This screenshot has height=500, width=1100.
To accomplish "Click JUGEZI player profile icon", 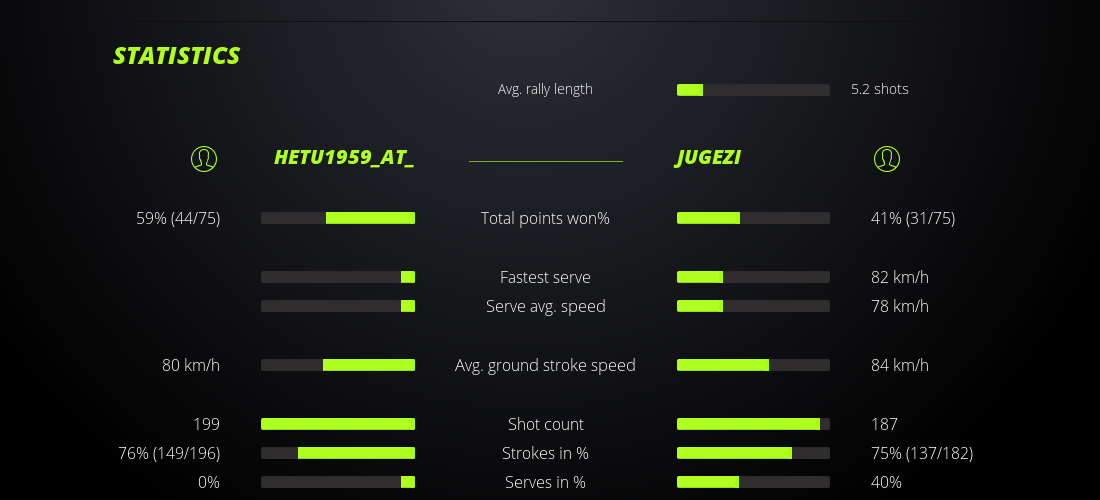I will (887, 158).
